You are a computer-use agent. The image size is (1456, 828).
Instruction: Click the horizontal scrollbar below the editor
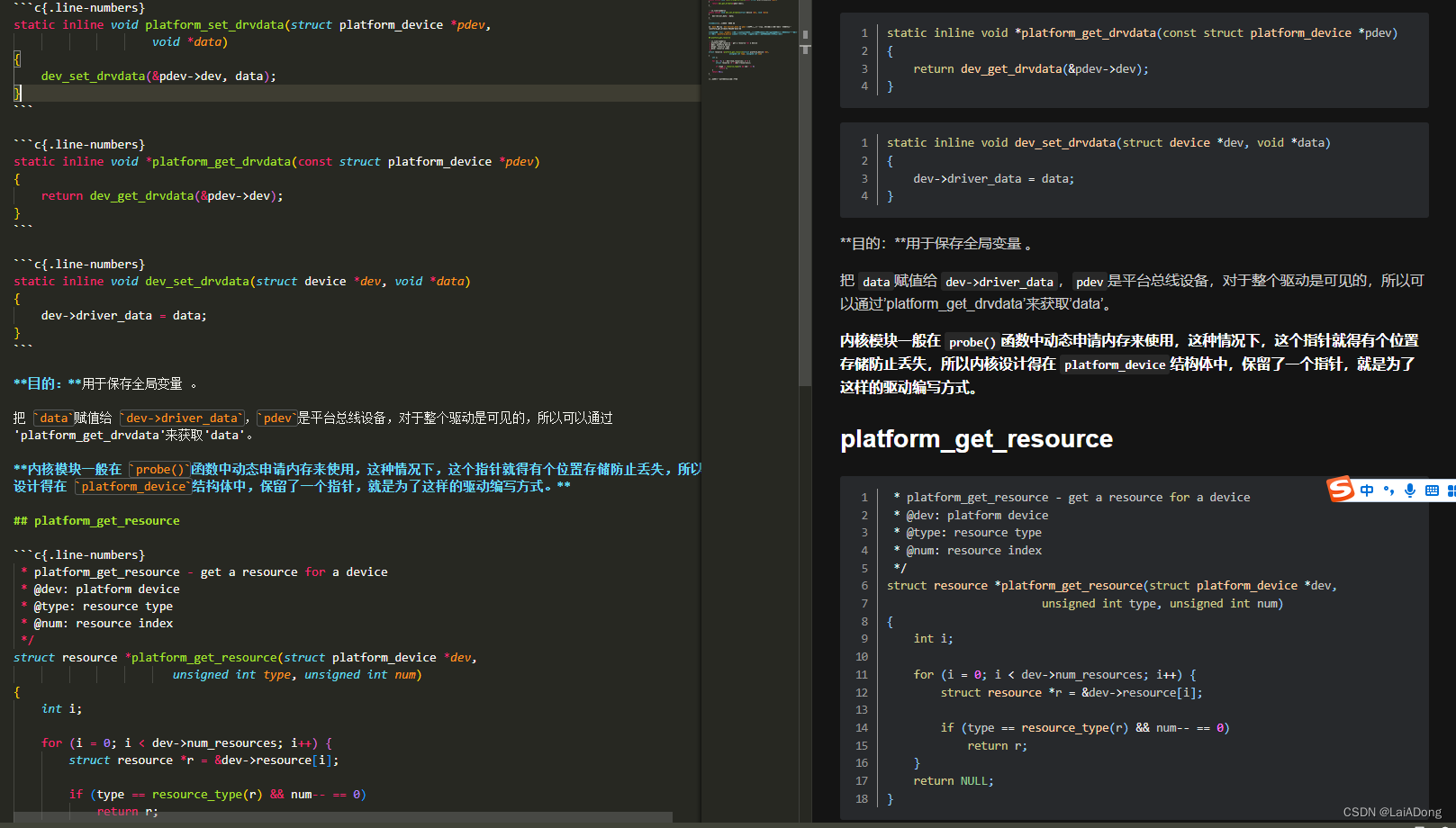pyautogui.click(x=343, y=817)
